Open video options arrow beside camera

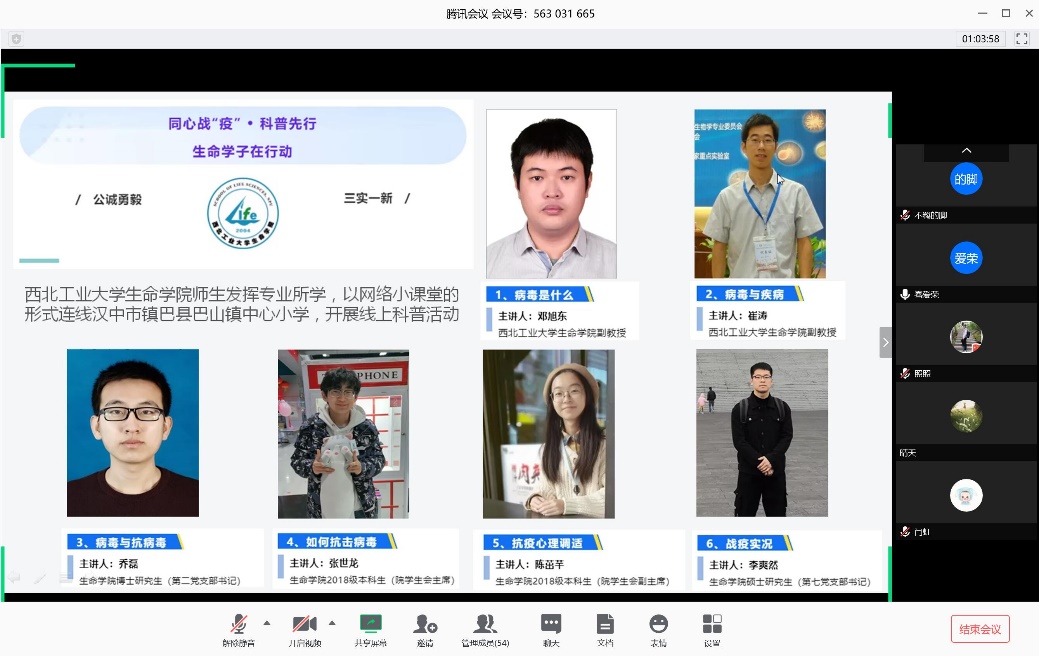pos(332,622)
